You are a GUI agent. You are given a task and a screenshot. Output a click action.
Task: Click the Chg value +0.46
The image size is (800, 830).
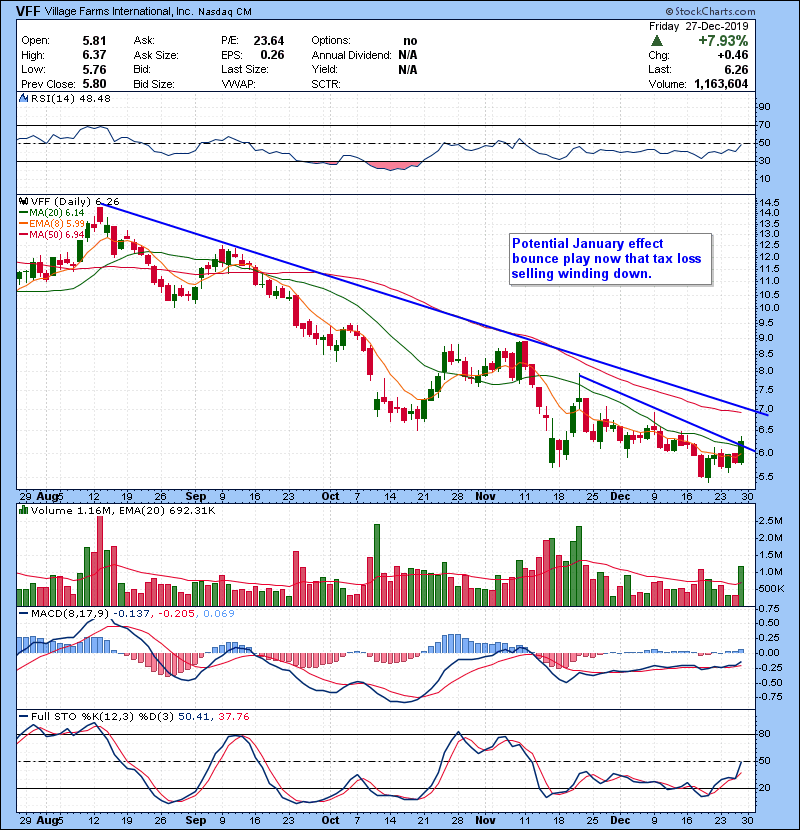click(733, 55)
